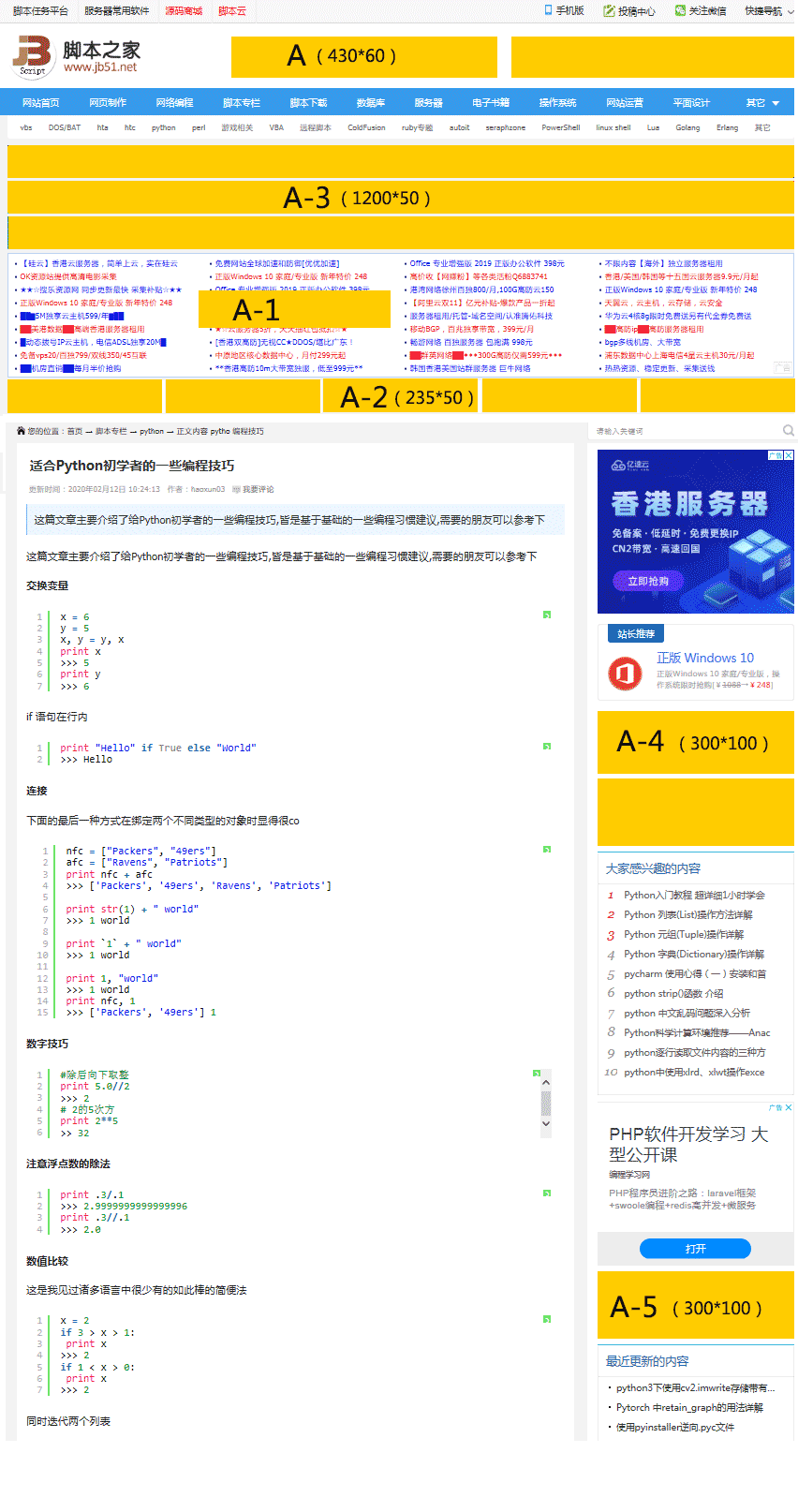Select the python sub-navigation category
Screen dimensions: 798x1512
163,127
